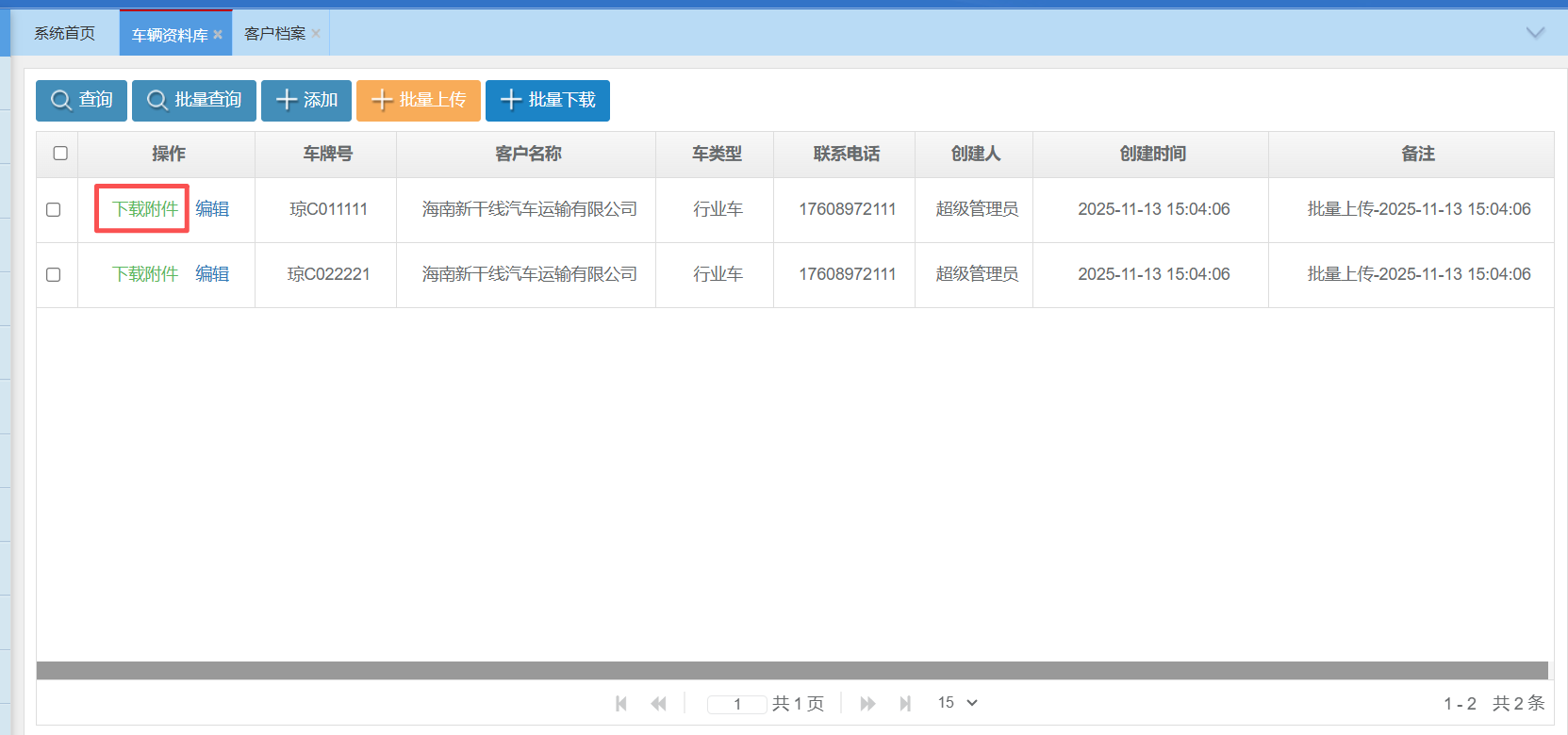Viewport: 1568px width, 735px height.
Task: Check the row for plate 琼C022221
Action: 54,274
